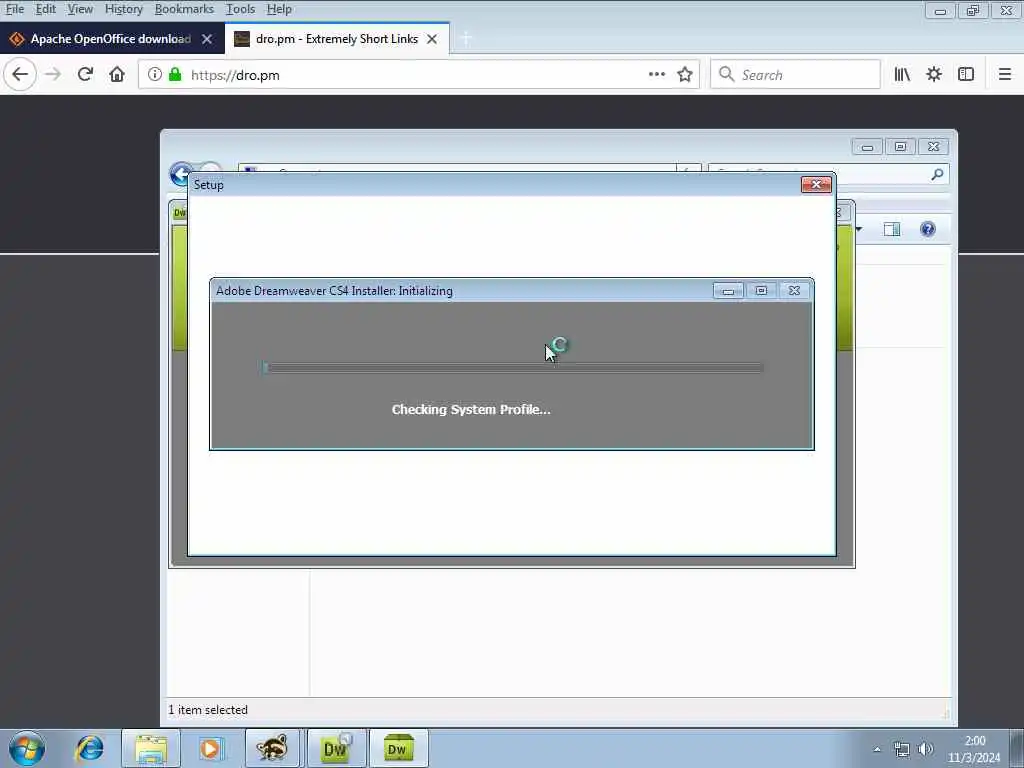
Task: Show hidden system tray icons
Action: [877, 750]
